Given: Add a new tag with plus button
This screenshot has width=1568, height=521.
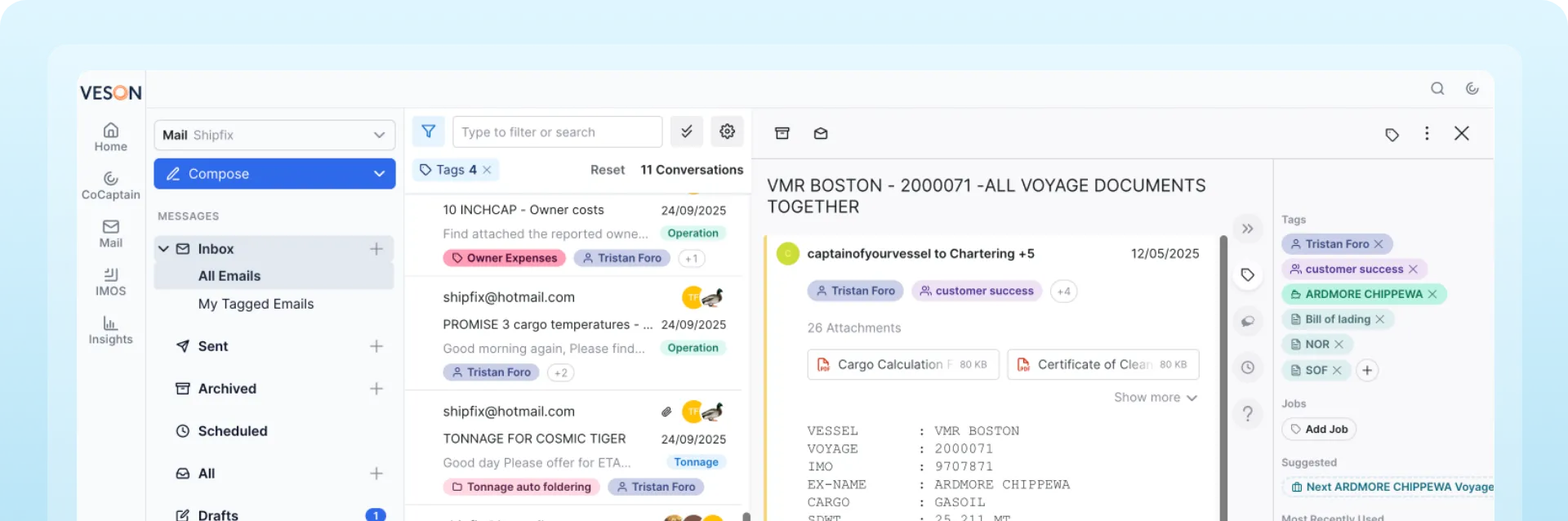Looking at the screenshot, I should [1367, 370].
